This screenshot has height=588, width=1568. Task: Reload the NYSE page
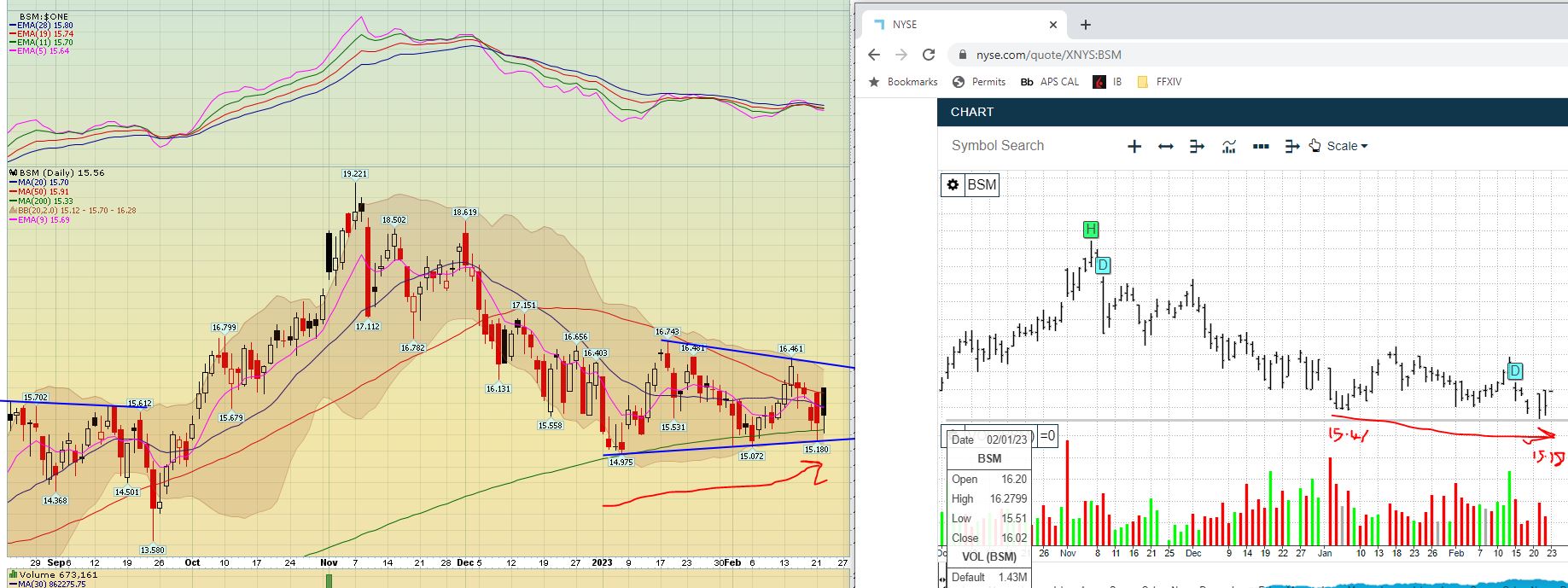coord(929,55)
